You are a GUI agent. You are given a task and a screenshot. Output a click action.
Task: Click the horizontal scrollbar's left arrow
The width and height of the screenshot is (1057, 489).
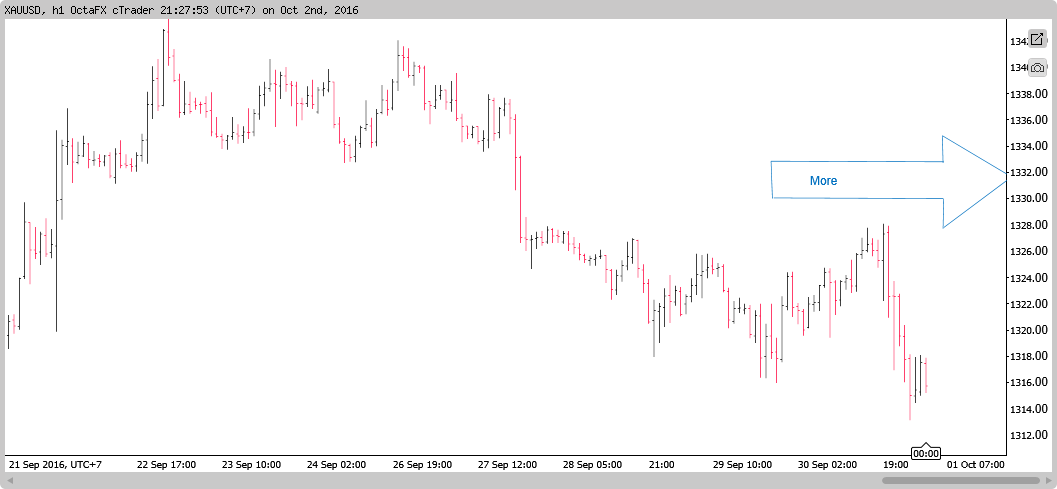10,481
